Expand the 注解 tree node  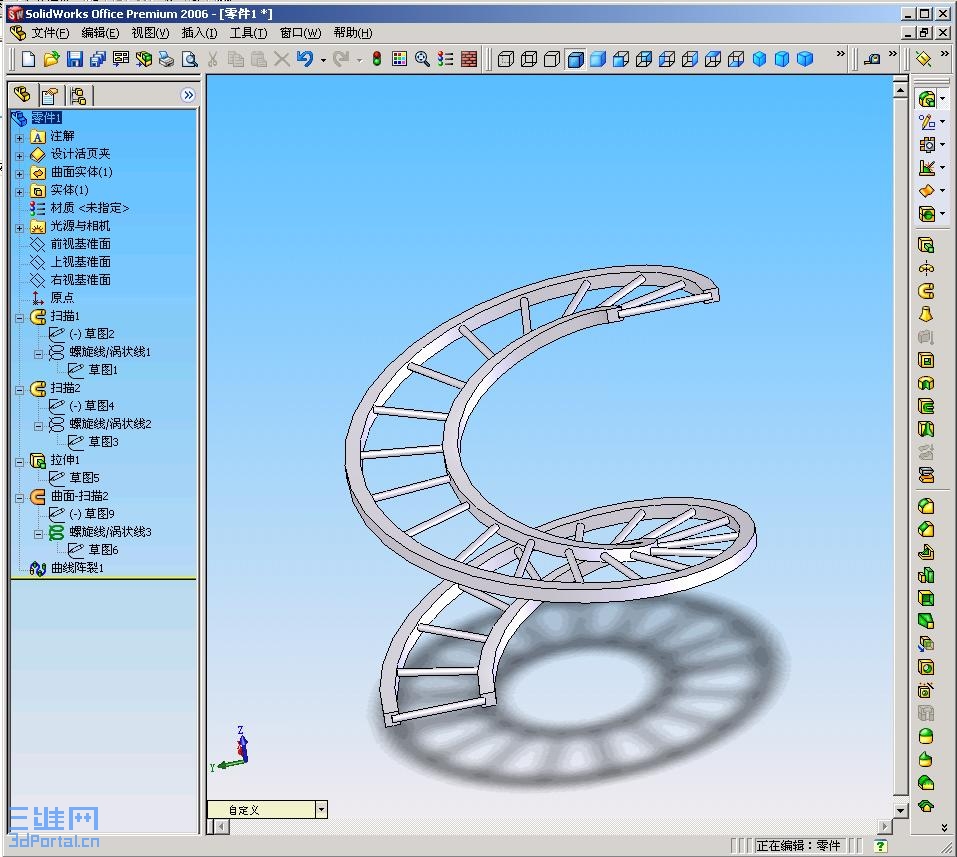coord(20,138)
